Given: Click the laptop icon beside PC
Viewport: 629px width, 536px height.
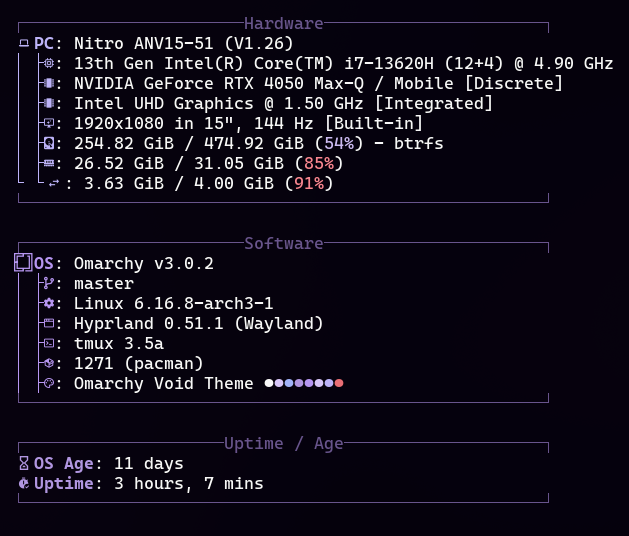Looking at the screenshot, I should tap(24, 44).
